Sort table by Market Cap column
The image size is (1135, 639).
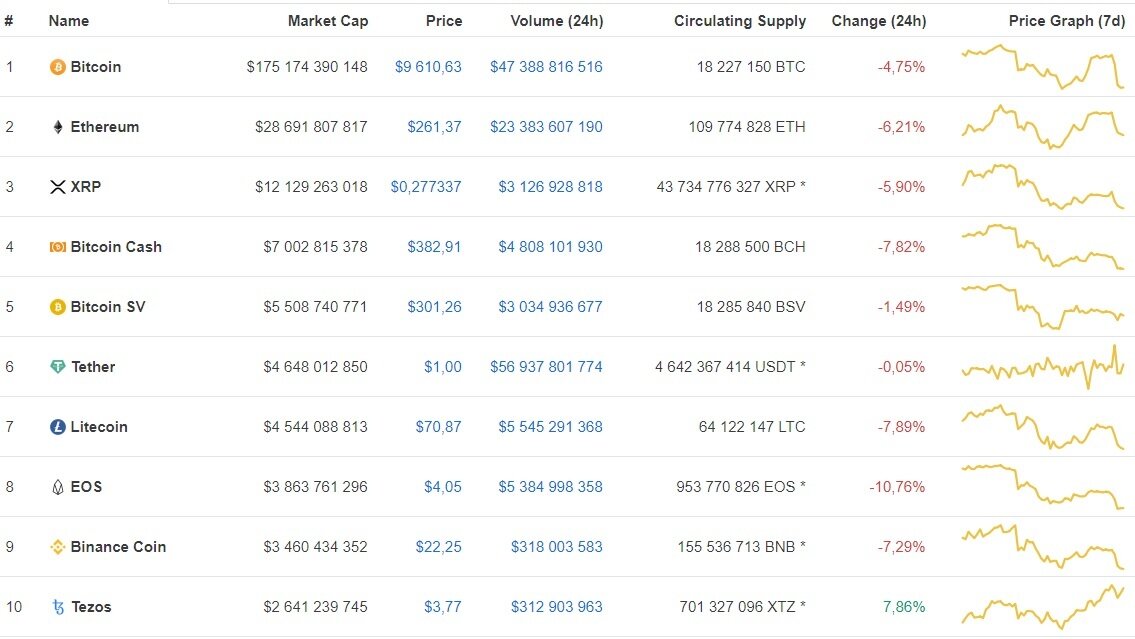click(327, 20)
